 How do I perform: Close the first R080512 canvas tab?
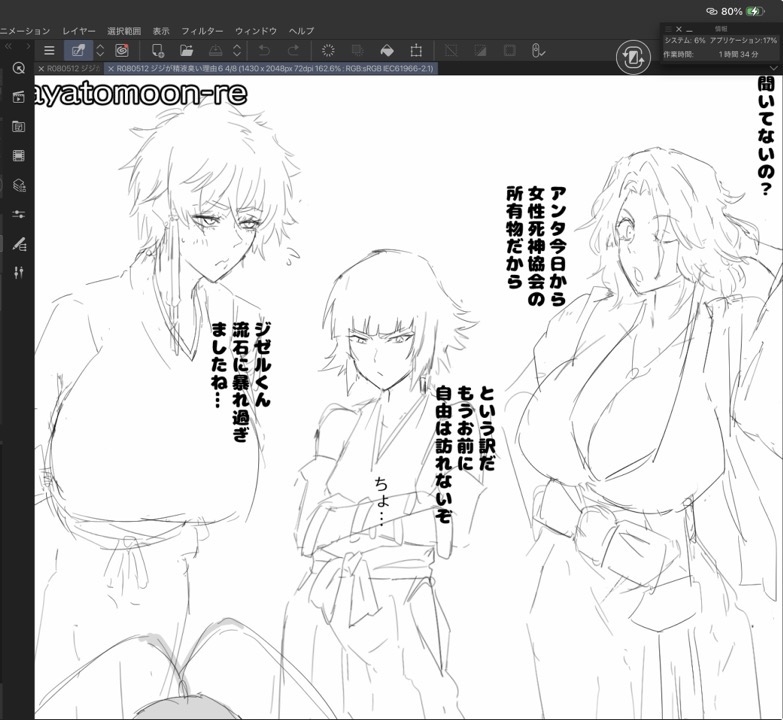[x=41, y=68]
